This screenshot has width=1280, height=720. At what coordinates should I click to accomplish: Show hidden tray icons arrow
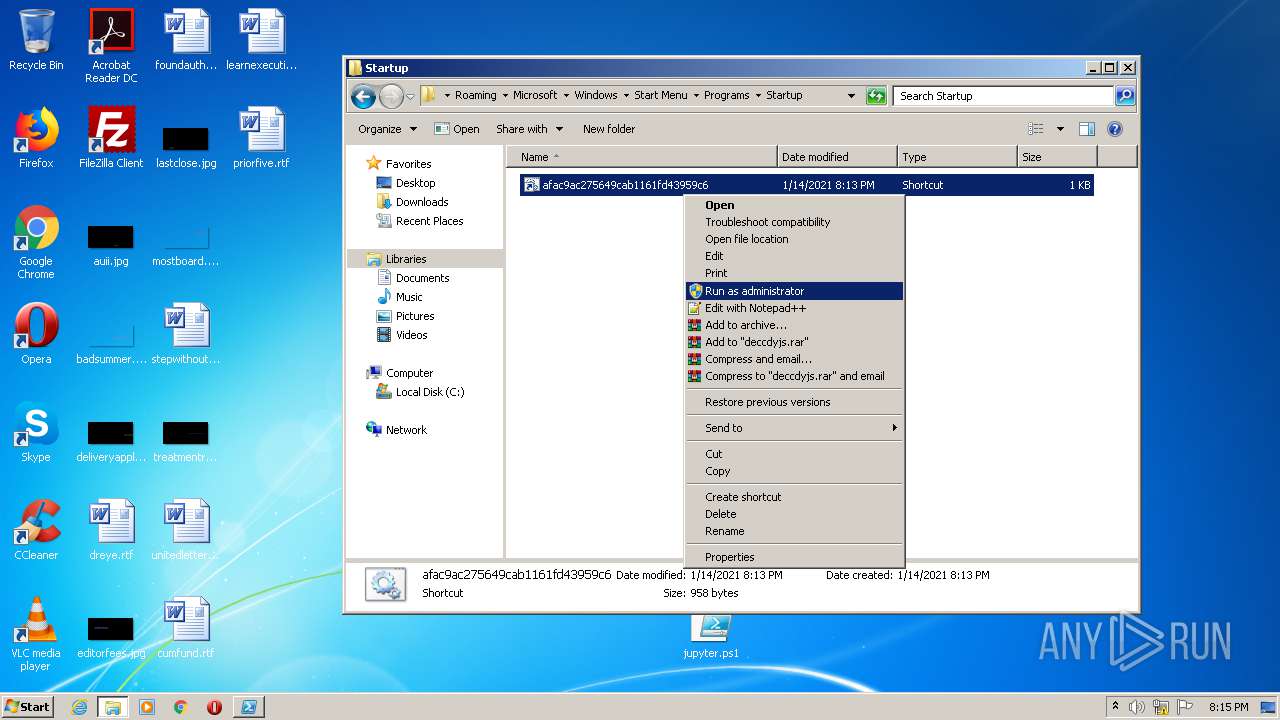click(x=1116, y=707)
